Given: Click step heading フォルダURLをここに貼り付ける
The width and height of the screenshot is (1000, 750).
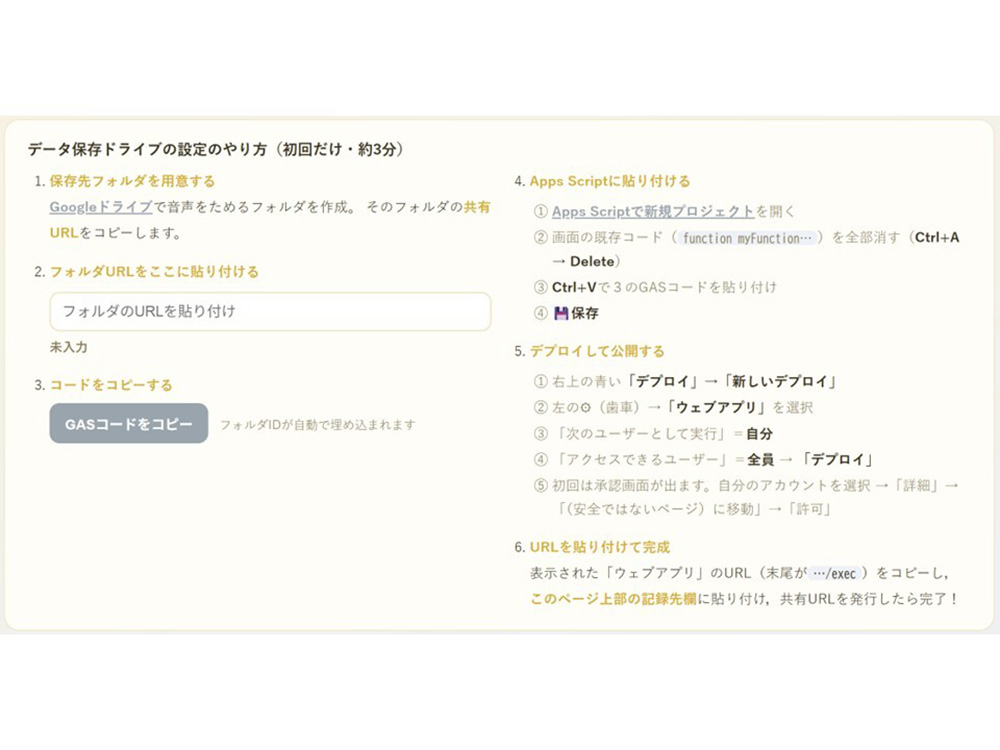Looking at the screenshot, I should tap(154, 272).
